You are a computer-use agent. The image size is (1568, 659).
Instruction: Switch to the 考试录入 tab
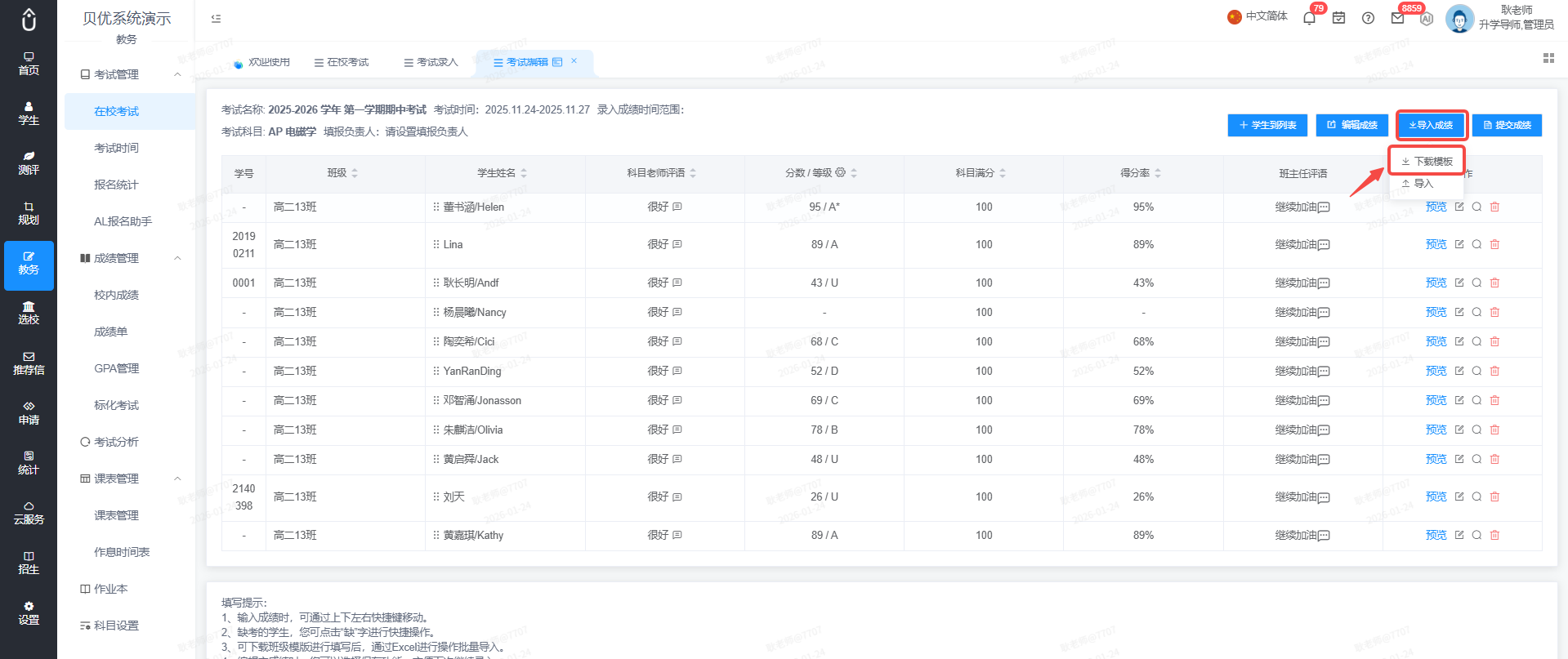(x=431, y=62)
